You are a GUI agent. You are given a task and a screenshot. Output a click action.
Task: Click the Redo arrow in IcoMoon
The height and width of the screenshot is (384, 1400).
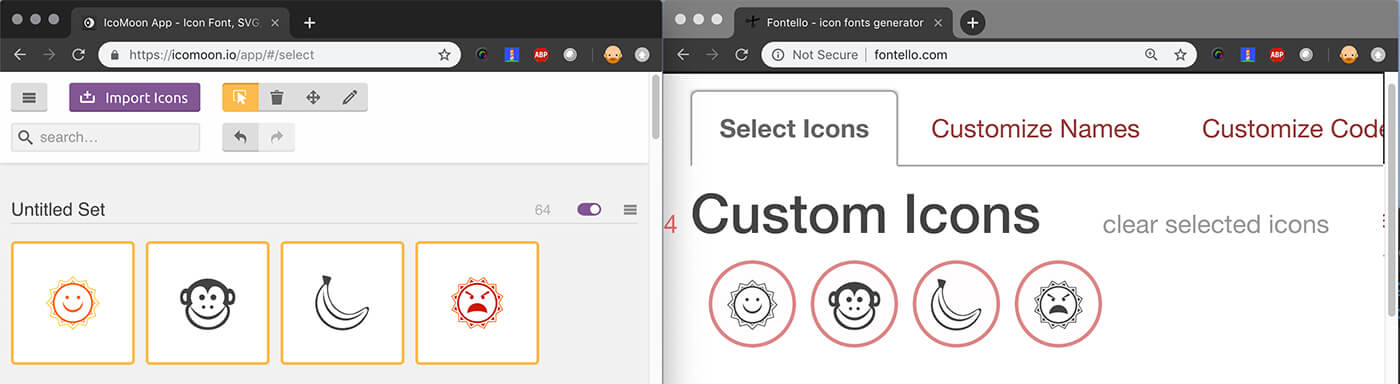click(277, 137)
